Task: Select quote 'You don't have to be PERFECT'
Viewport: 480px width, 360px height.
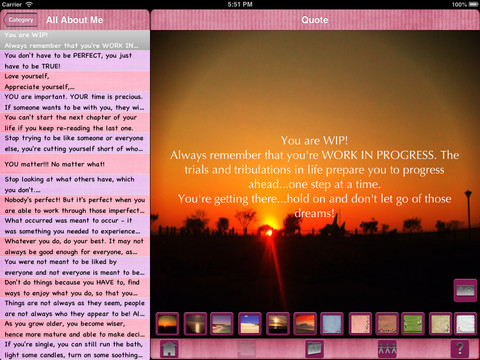Action: click(75, 61)
